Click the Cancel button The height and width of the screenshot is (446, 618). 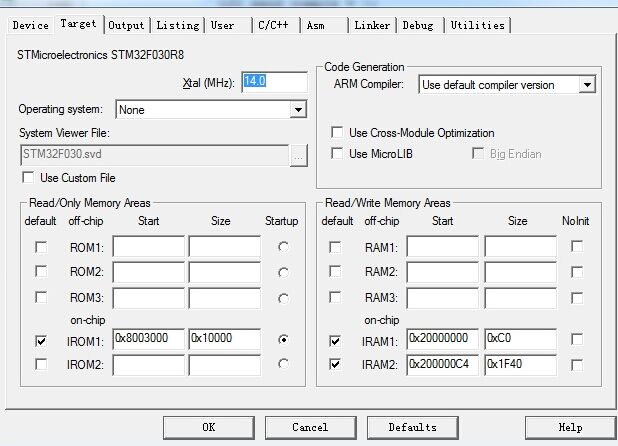tap(310, 428)
